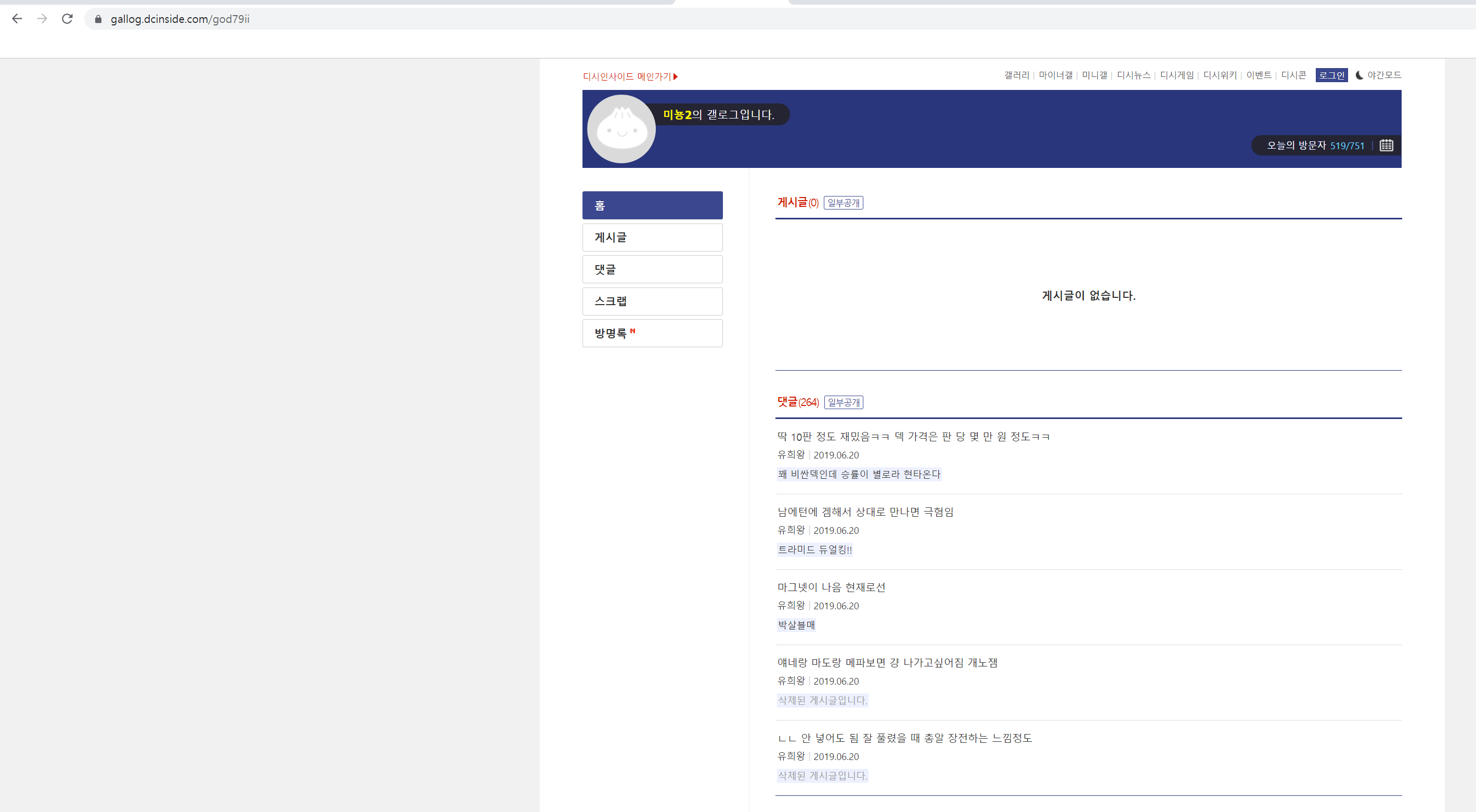
Task: Open the 디시콘 top navigation link
Action: (1293, 75)
